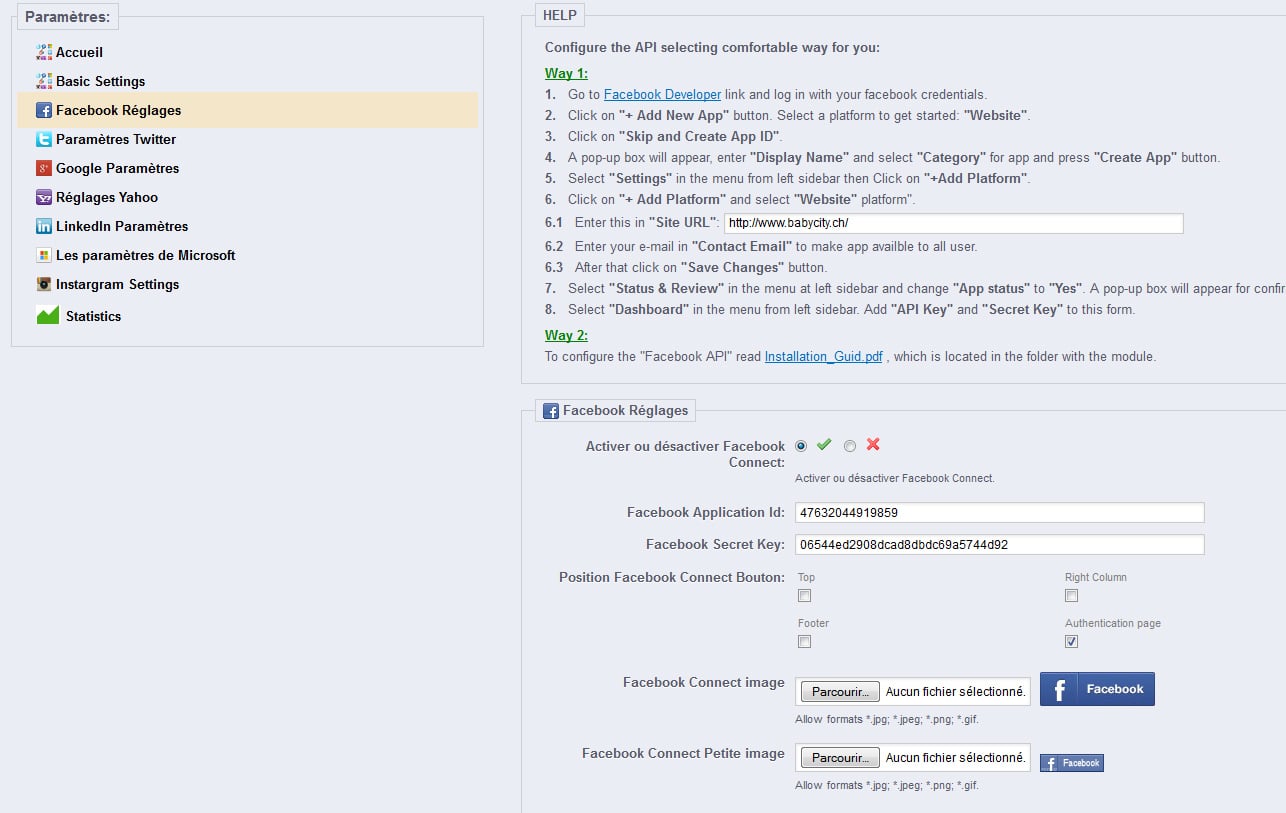Open Basic Settings menu item
Image resolution: width=1286 pixels, height=813 pixels.
[100, 81]
